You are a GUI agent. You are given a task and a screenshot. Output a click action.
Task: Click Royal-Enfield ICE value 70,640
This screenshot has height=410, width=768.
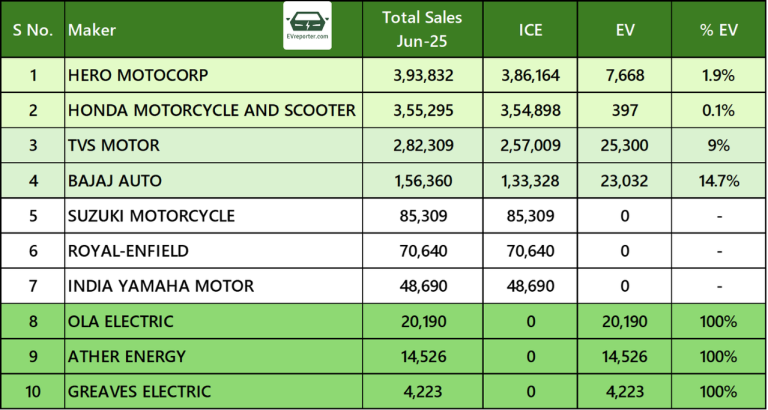(x=529, y=252)
